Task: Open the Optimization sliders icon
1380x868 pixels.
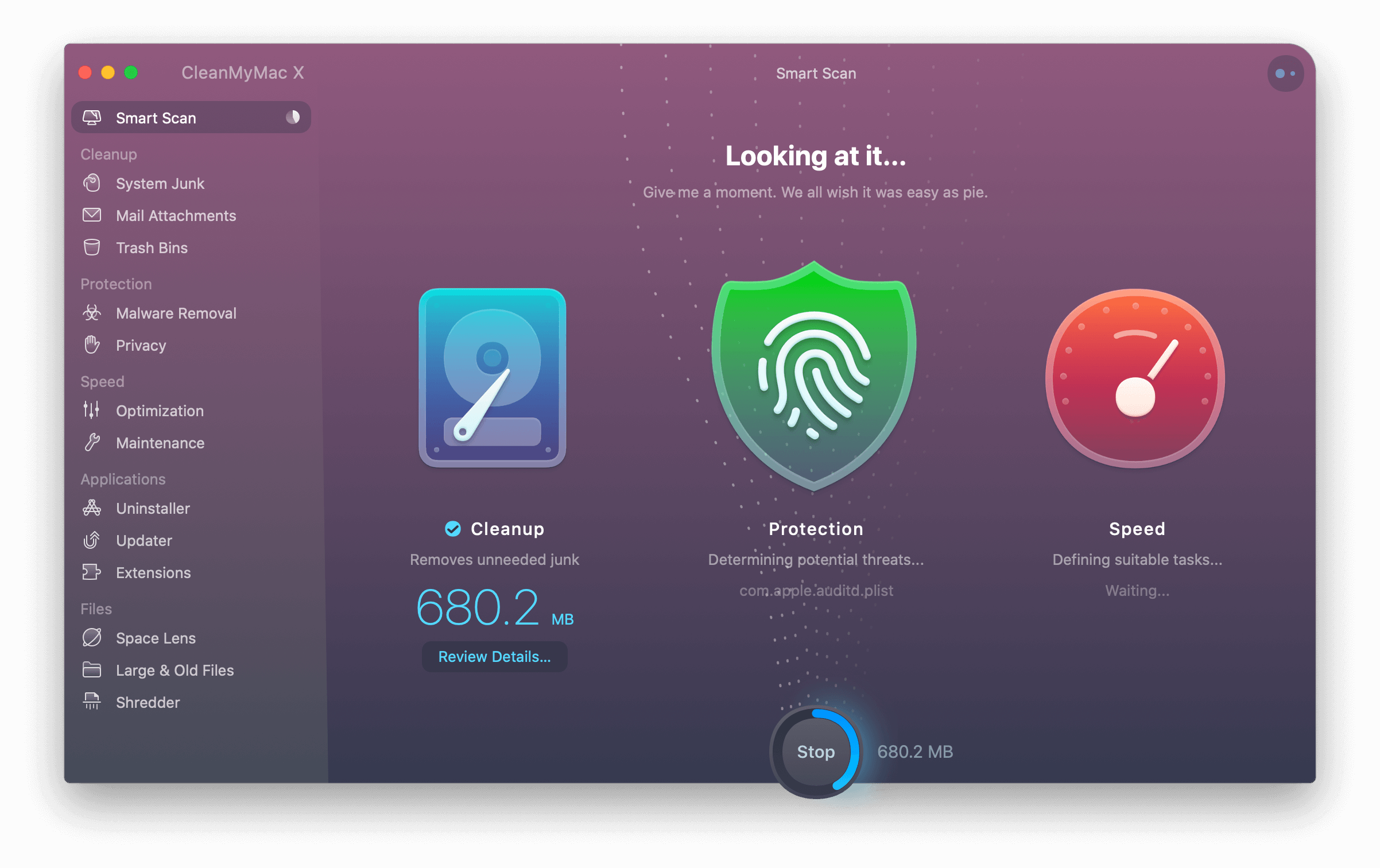Action: click(92, 410)
